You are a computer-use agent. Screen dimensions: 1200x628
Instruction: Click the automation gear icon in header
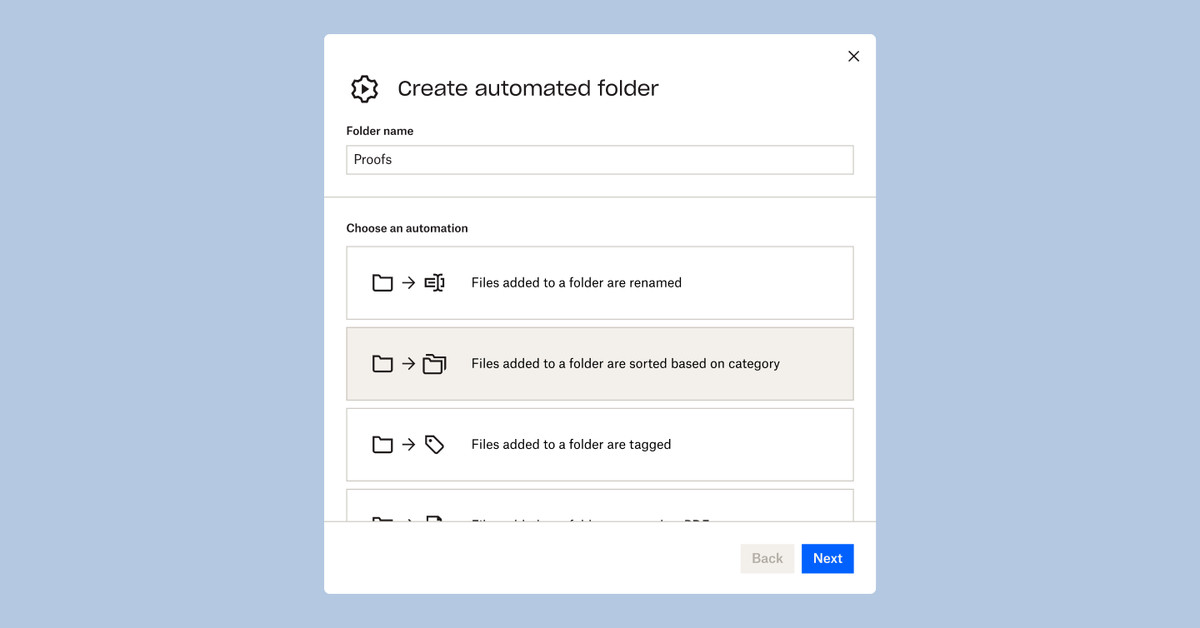(x=365, y=89)
